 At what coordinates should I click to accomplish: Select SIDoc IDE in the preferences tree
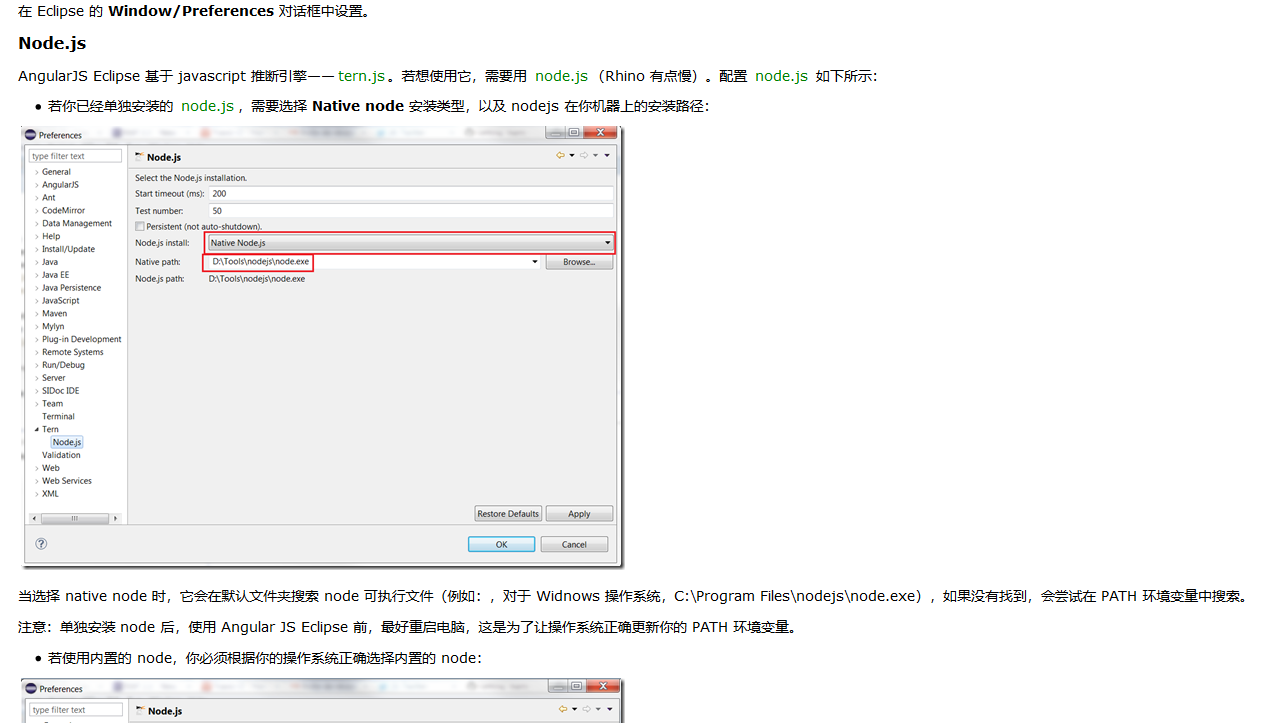60,391
